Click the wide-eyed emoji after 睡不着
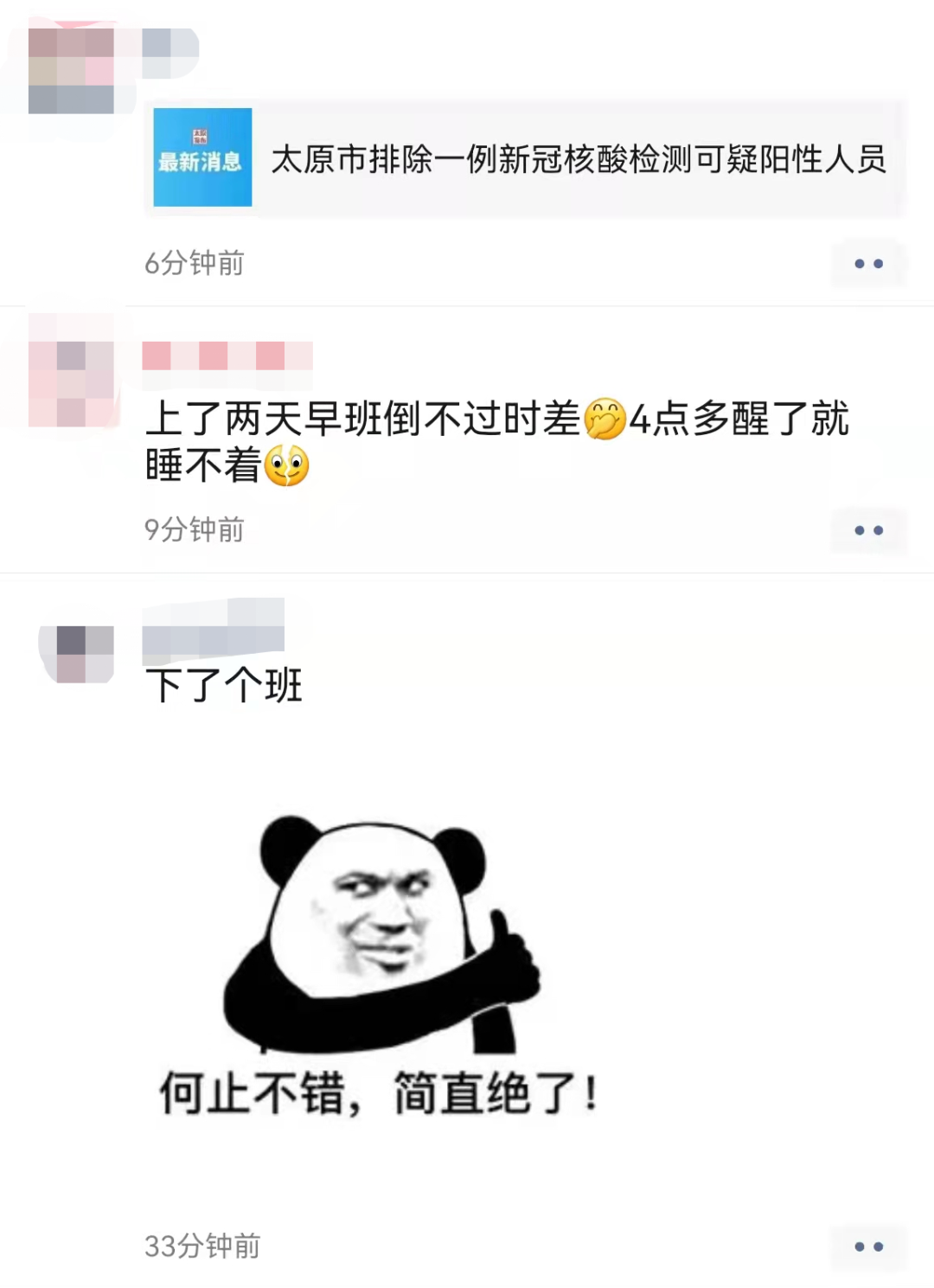 click(x=286, y=466)
